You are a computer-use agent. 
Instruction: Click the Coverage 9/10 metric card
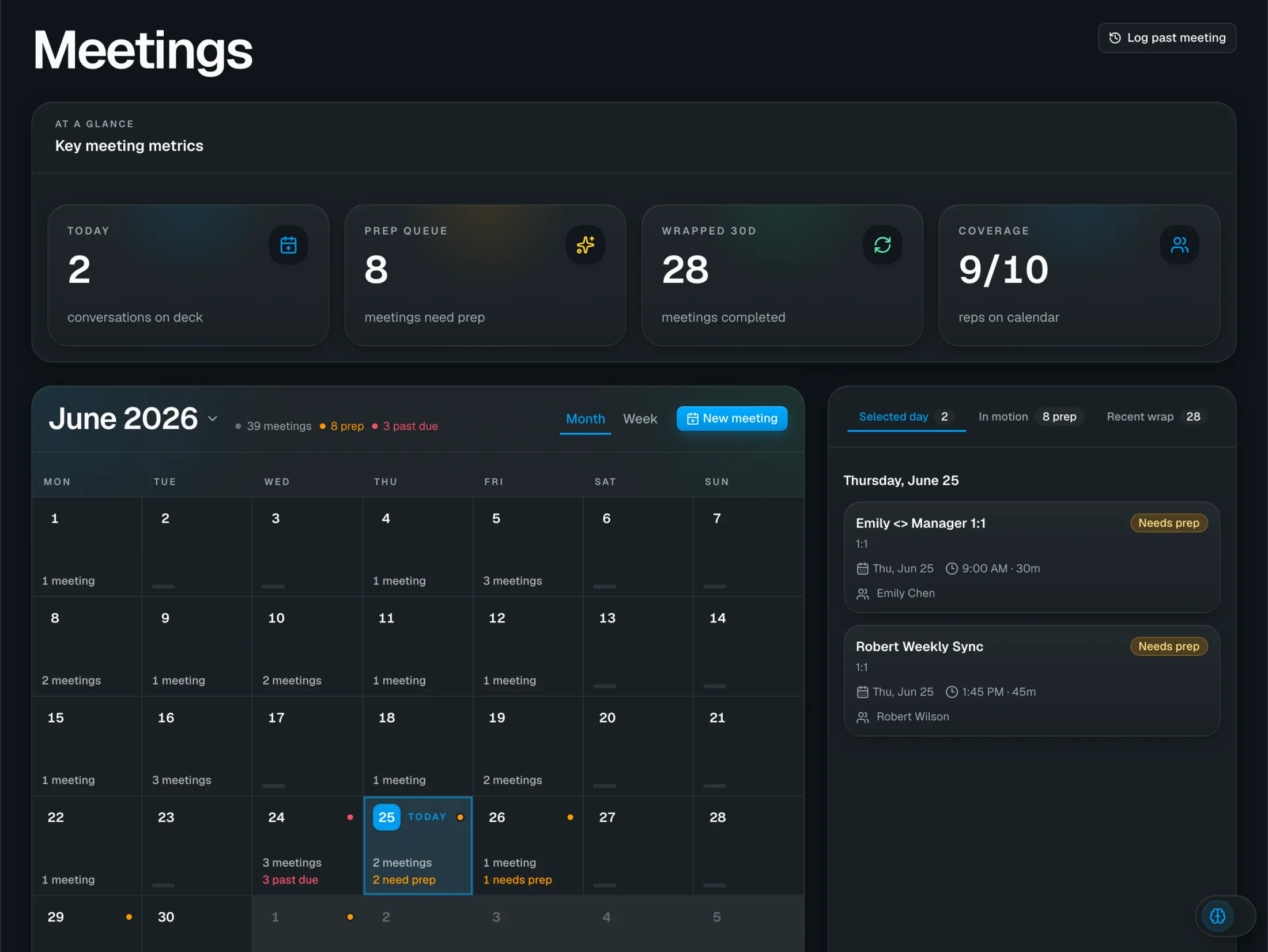coord(1079,275)
